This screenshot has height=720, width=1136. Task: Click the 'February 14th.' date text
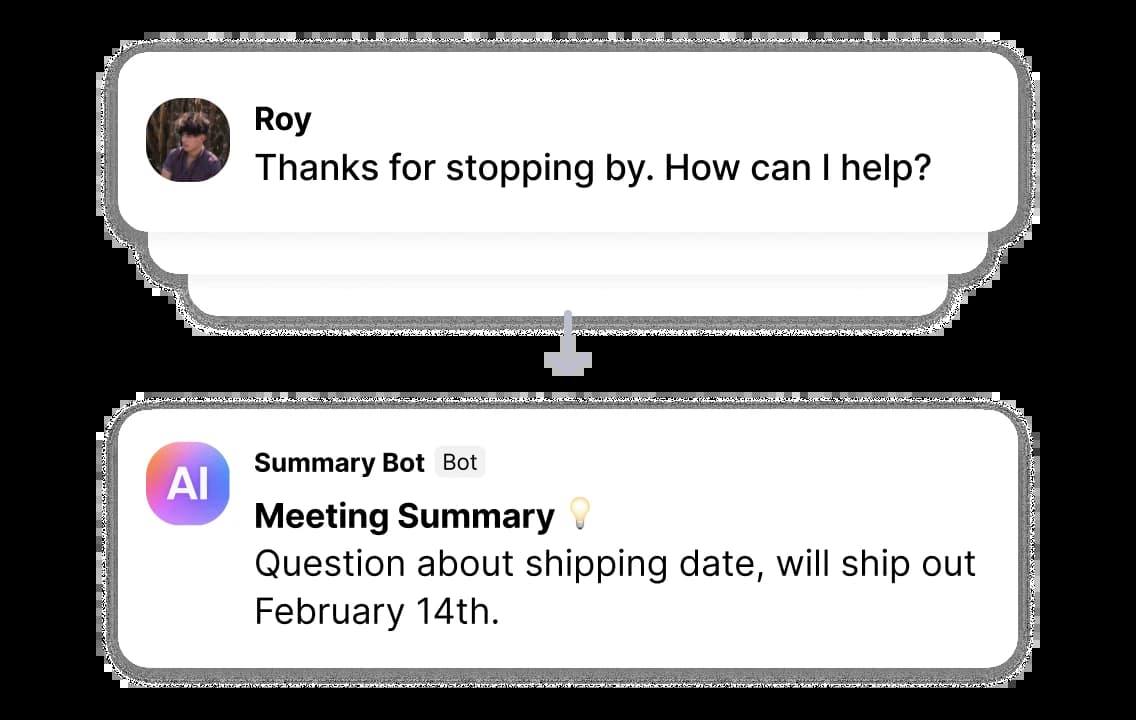point(376,611)
